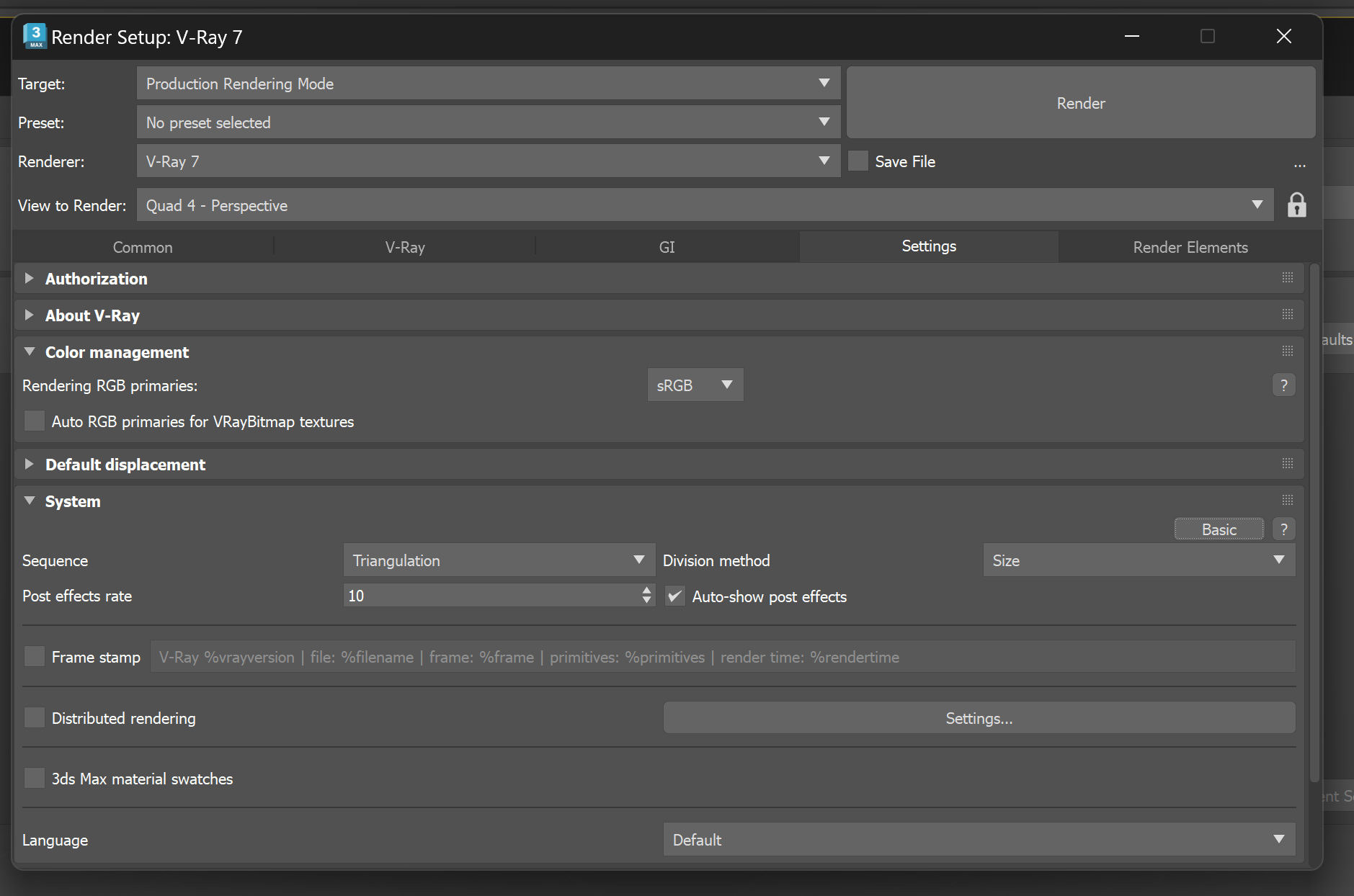
Task: Grab the Default displacement rollout drag handle
Action: click(x=1288, y=464)
